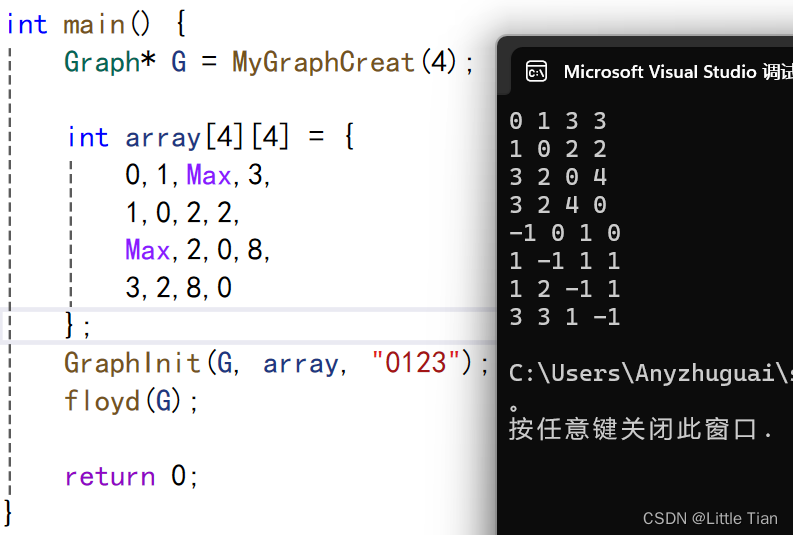The image size is (793, 535).
Task: Click the 'floyd(G);' call
Action: pyautogui.click(x=130, y=400)
